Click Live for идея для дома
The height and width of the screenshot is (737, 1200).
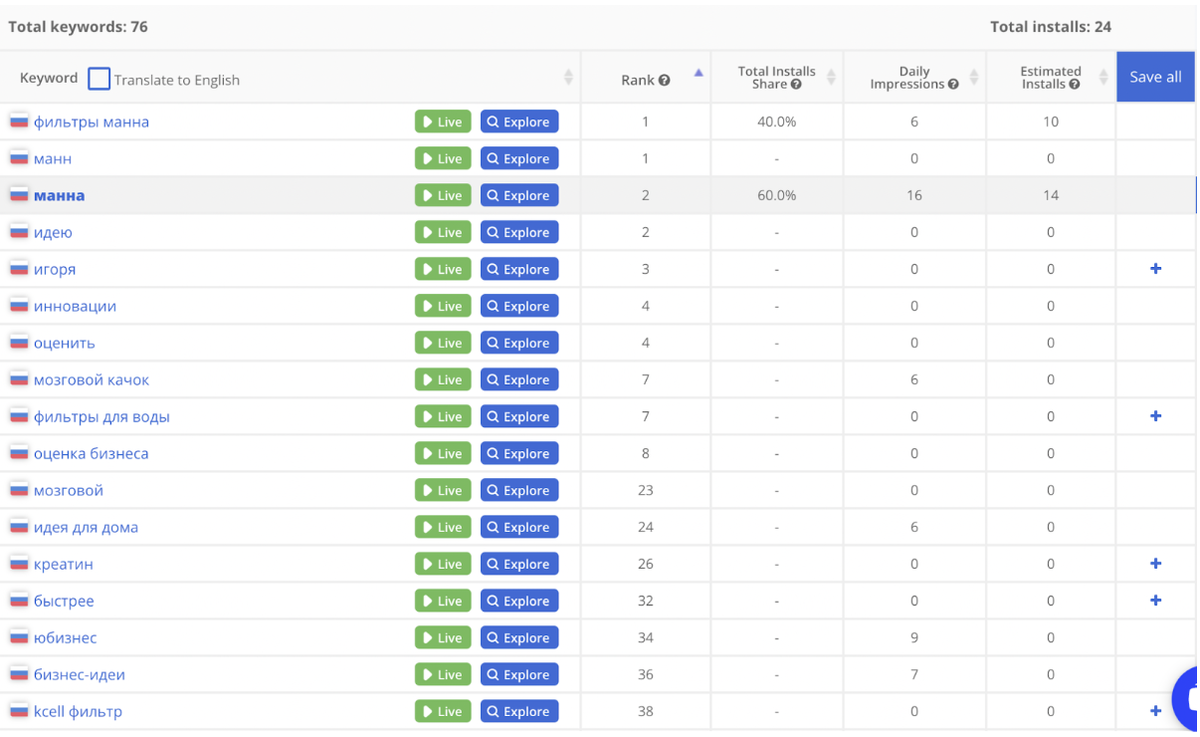[443, 527]
